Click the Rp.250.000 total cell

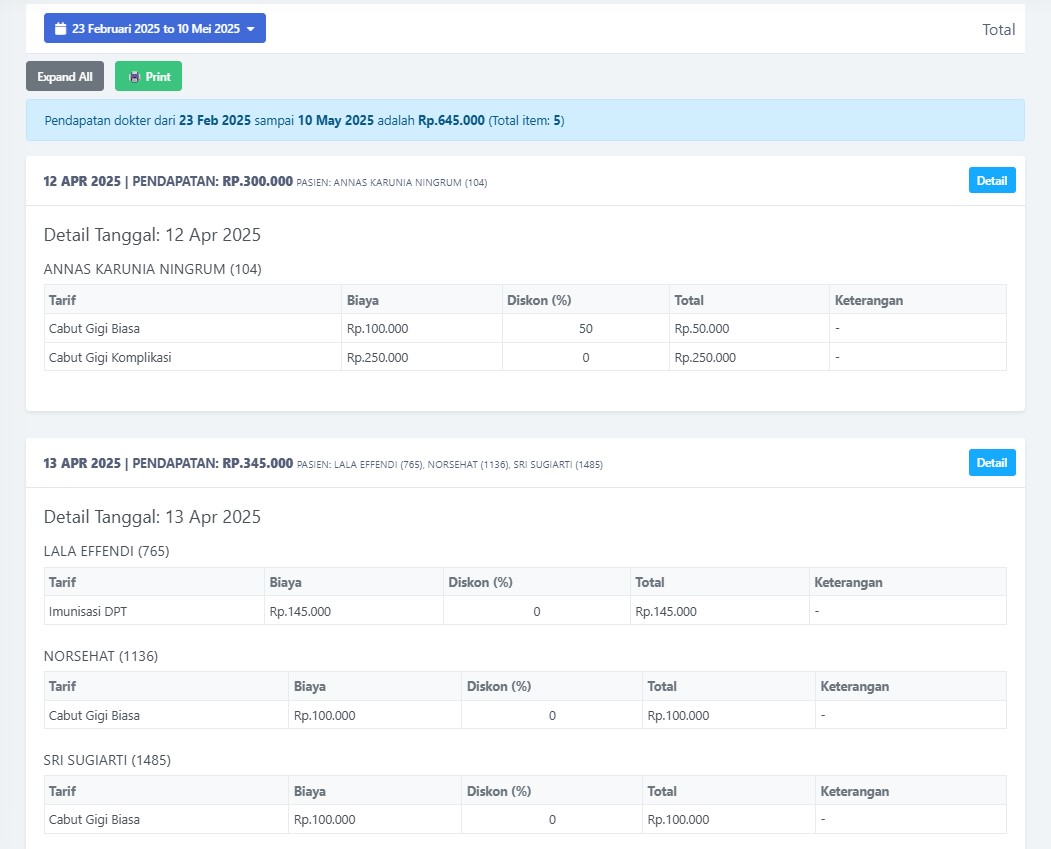click(x=705, y=357)
